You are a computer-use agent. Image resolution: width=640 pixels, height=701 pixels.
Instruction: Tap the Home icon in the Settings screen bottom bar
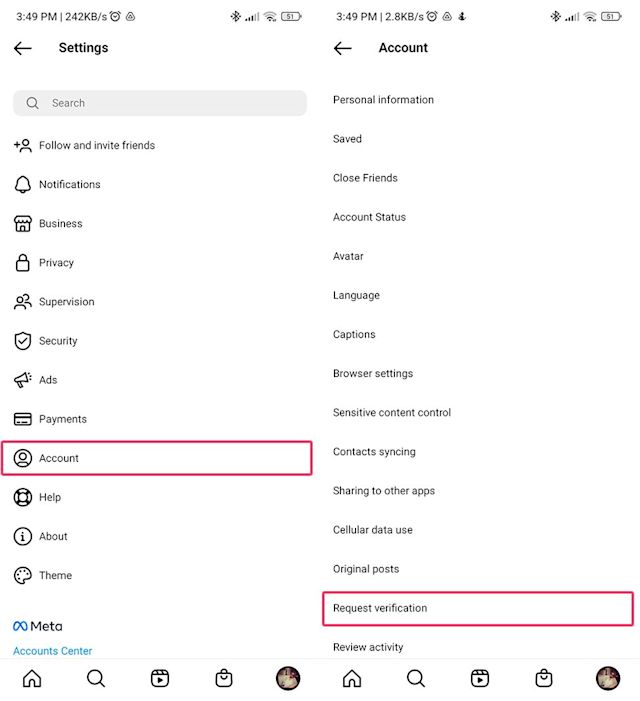coord(32,678)
